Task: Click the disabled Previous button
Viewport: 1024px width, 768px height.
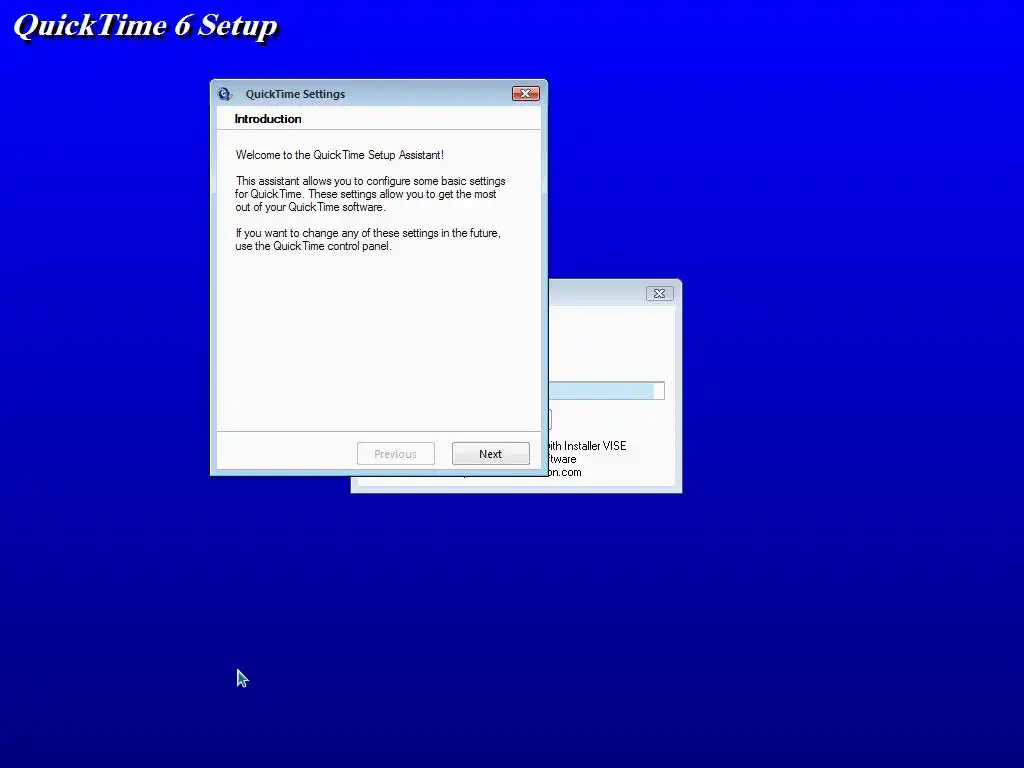Action: click(x=396, y=454)
